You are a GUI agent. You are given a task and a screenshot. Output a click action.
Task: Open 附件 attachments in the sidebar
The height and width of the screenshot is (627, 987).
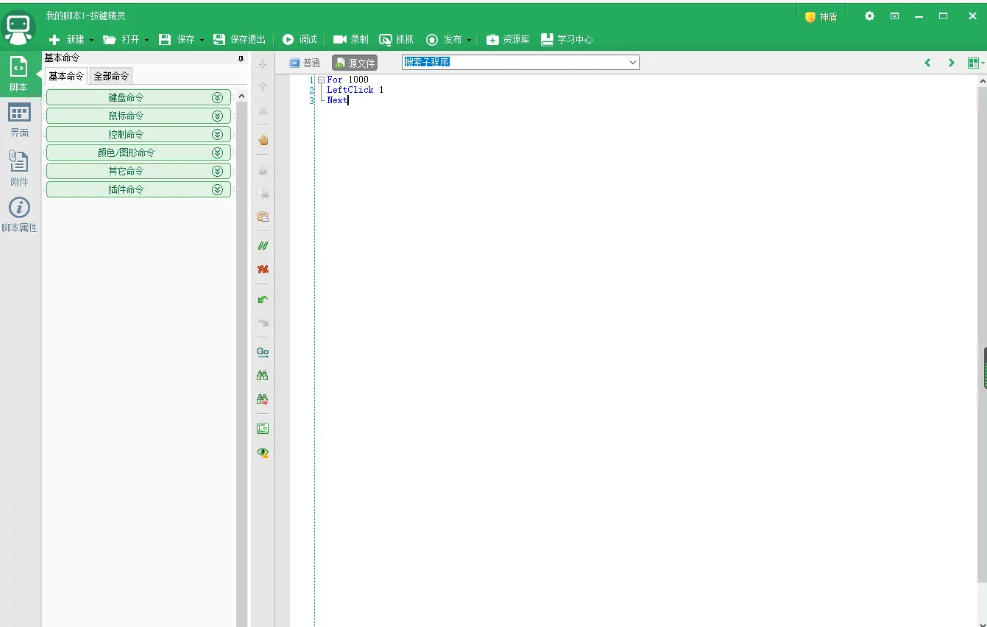coord(19,167)
